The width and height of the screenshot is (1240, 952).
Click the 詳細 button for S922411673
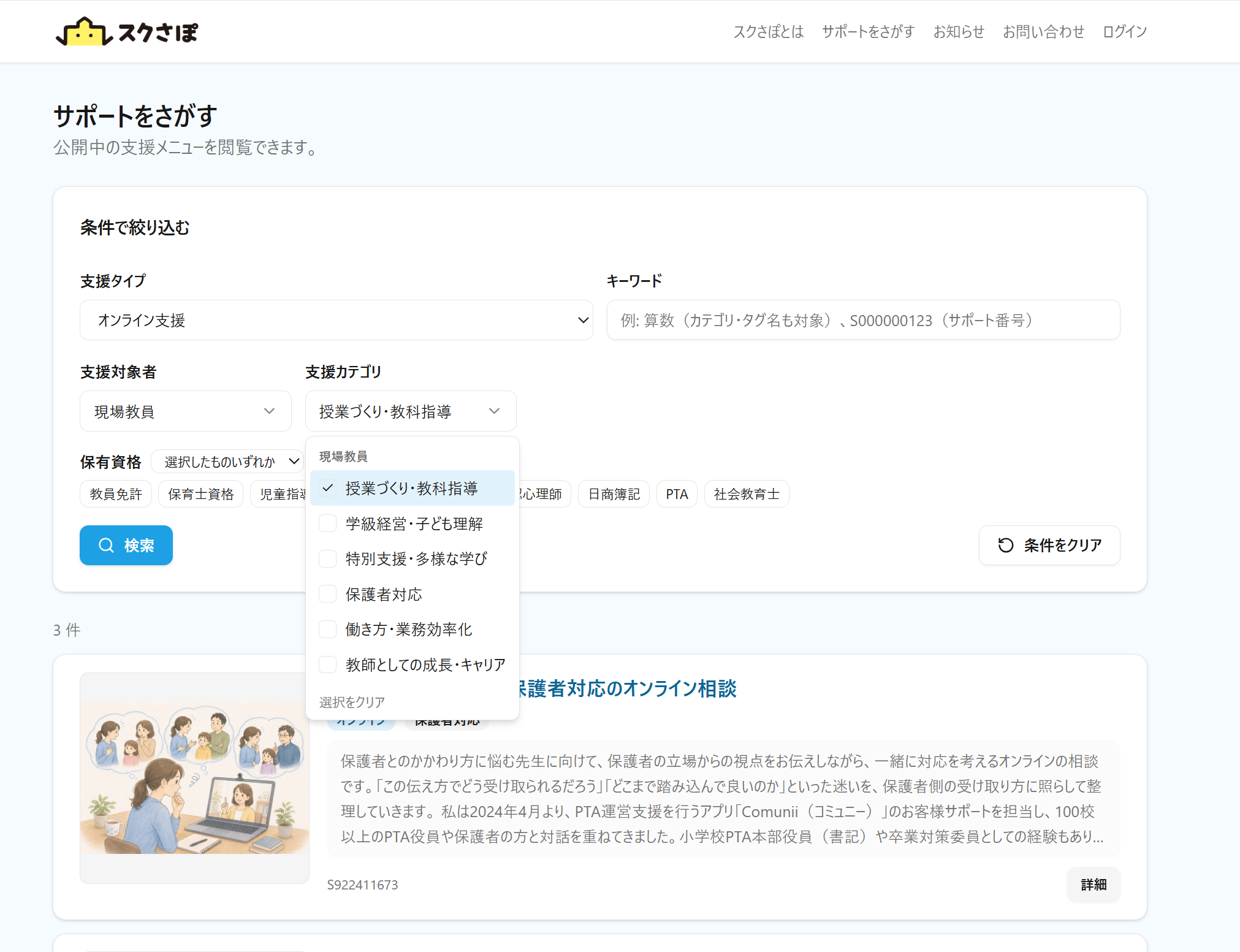click(1094, 885)
